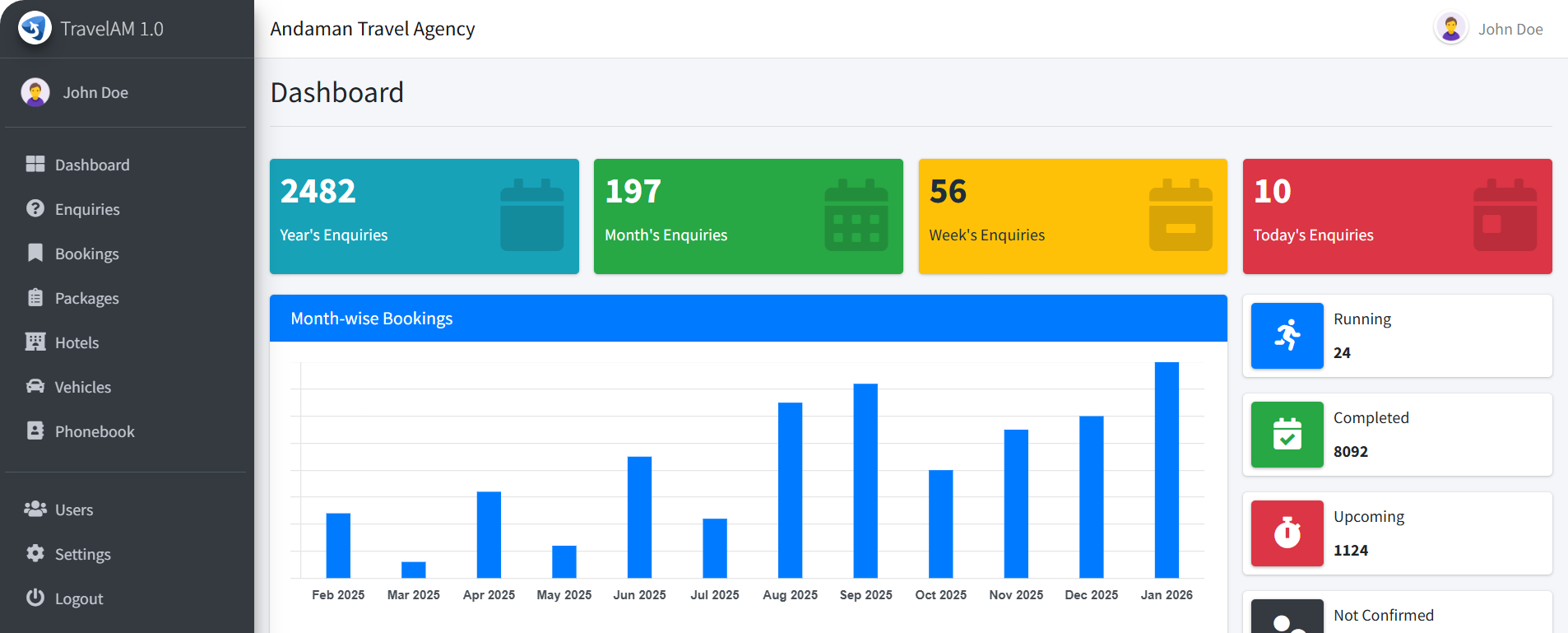Select the Year's Enquiries card

424,216
